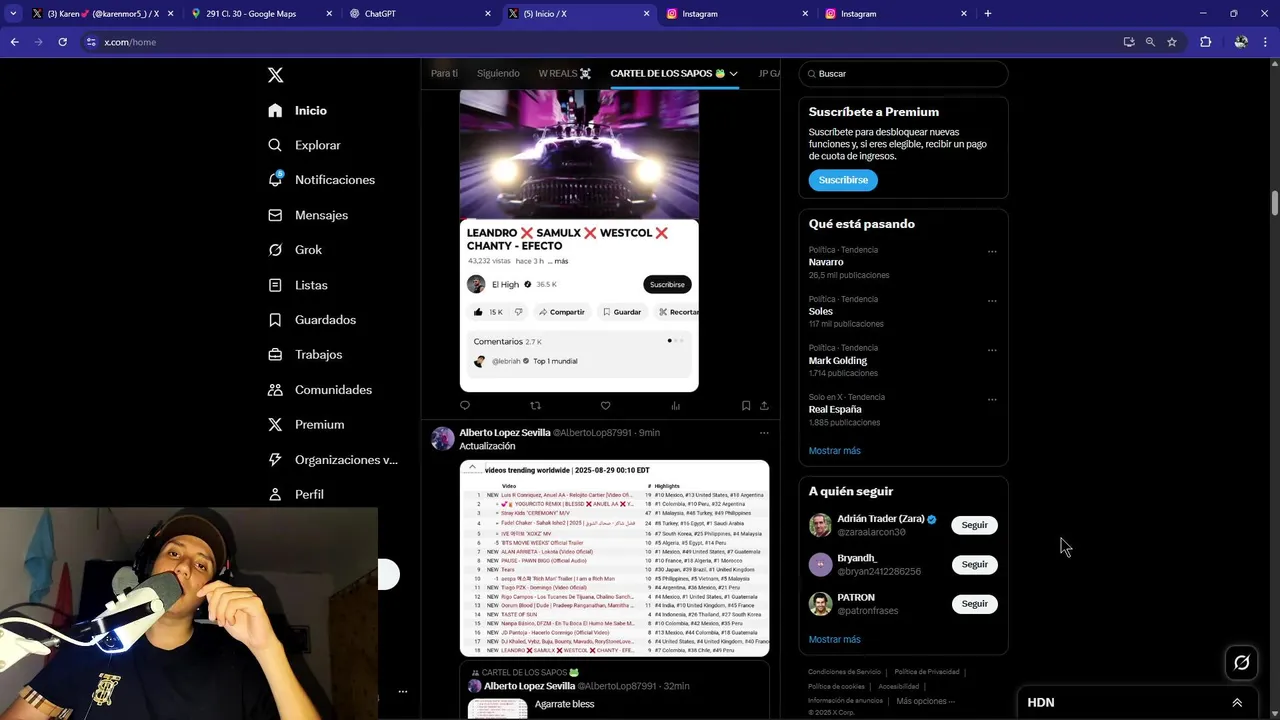Open the floating Grok button

pyautogui.click(x=1242, y=662)
